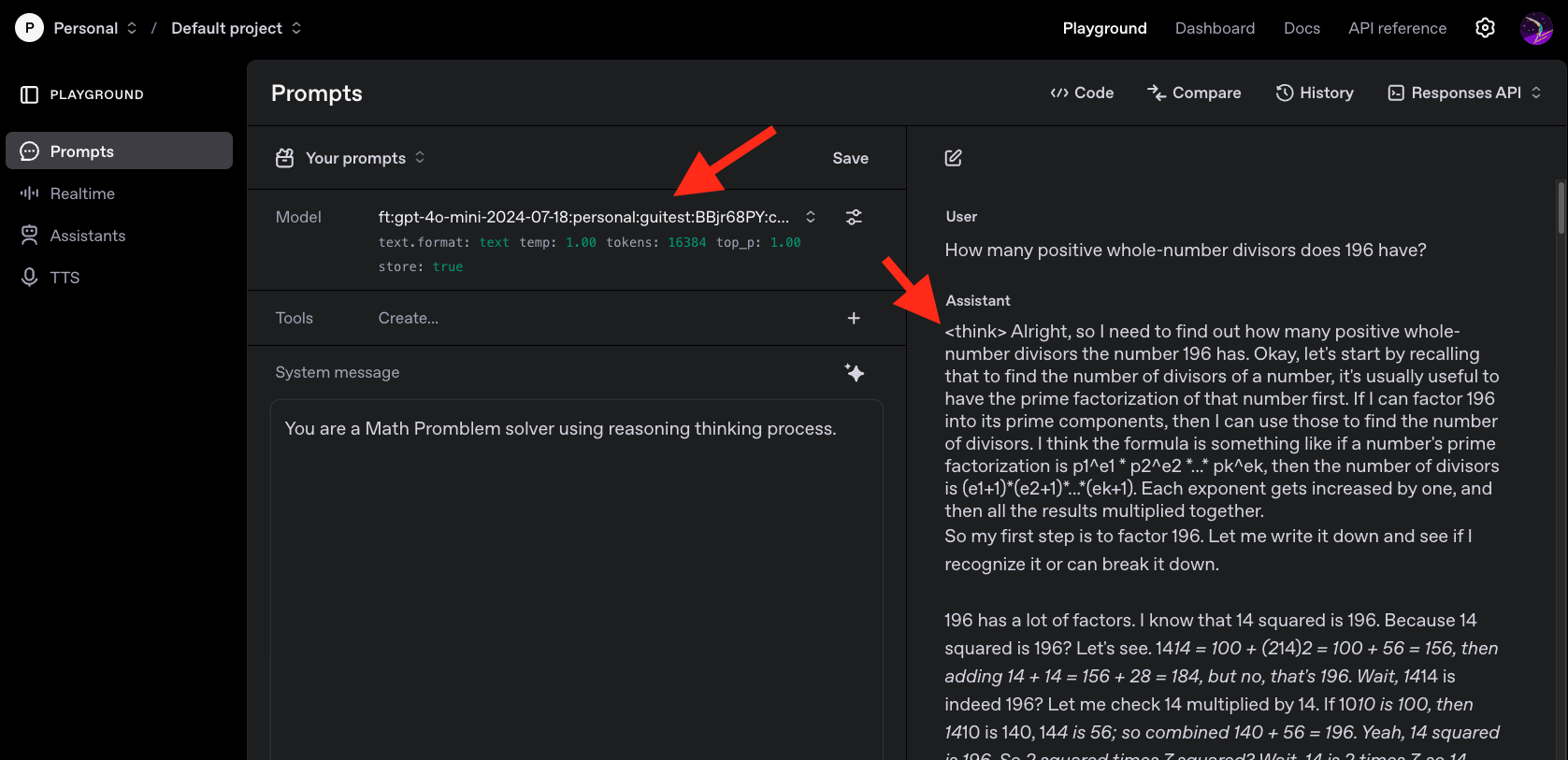Click Create... in Tools row
The image size is (1568, 760).
408,318
